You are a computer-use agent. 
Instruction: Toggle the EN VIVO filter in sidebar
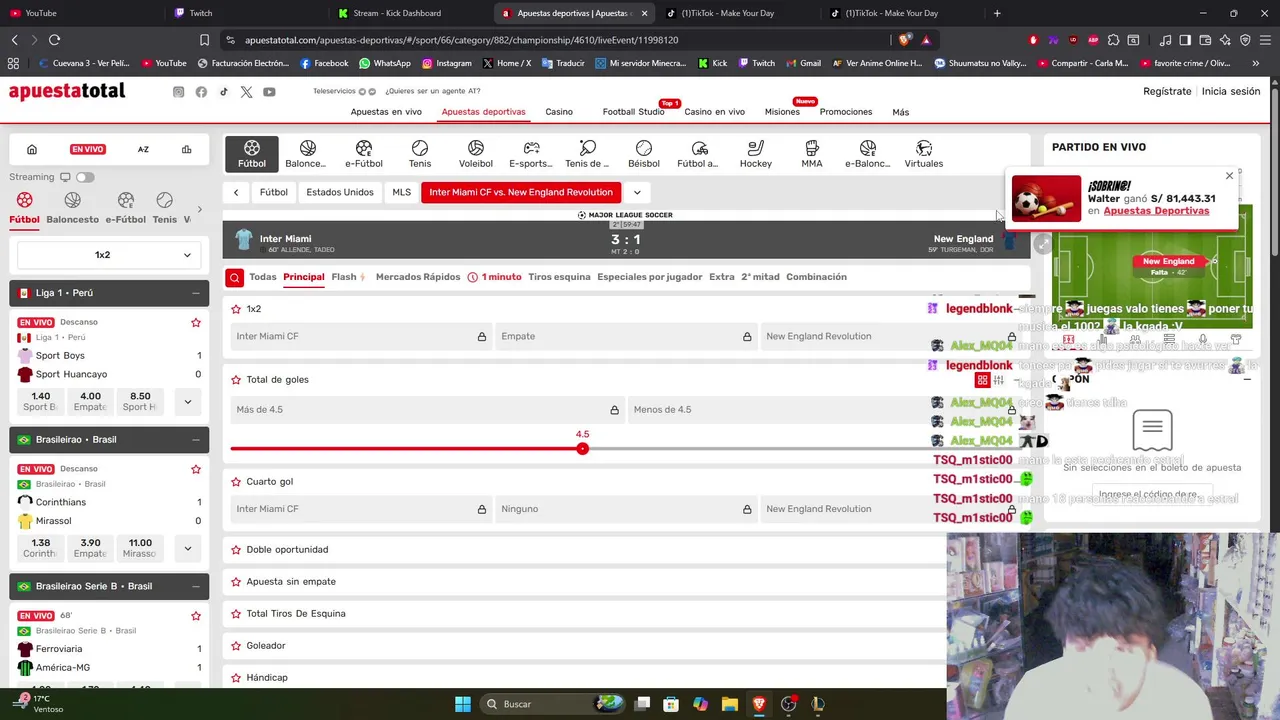[x=88, y=149]
